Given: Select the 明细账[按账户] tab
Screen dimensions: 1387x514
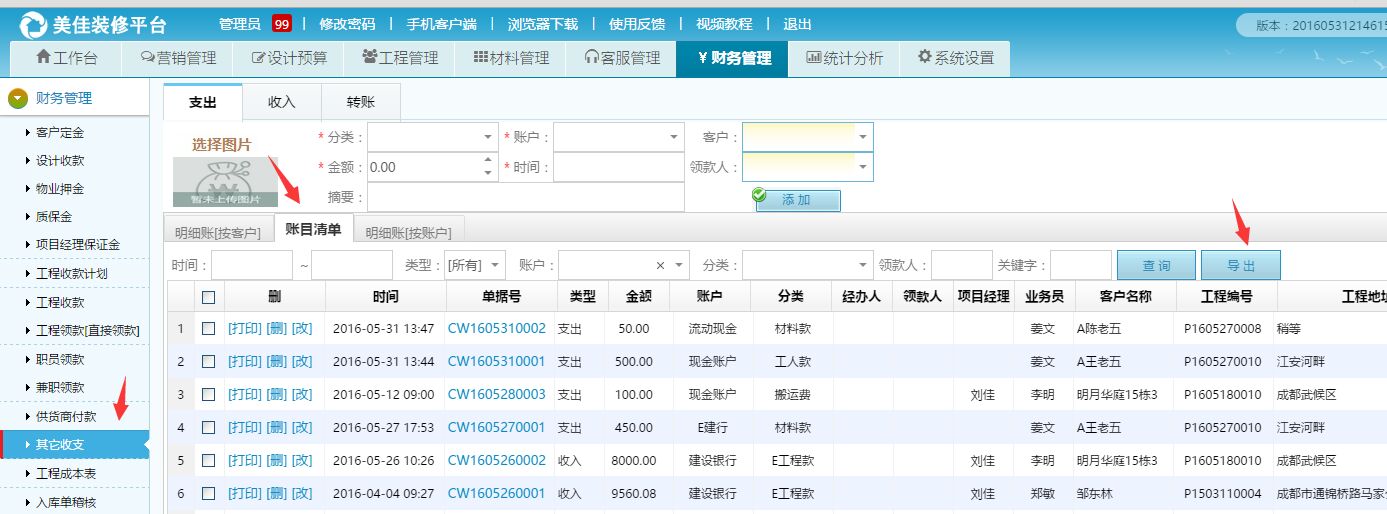Looking at the screenshot, I should (408, 233).
